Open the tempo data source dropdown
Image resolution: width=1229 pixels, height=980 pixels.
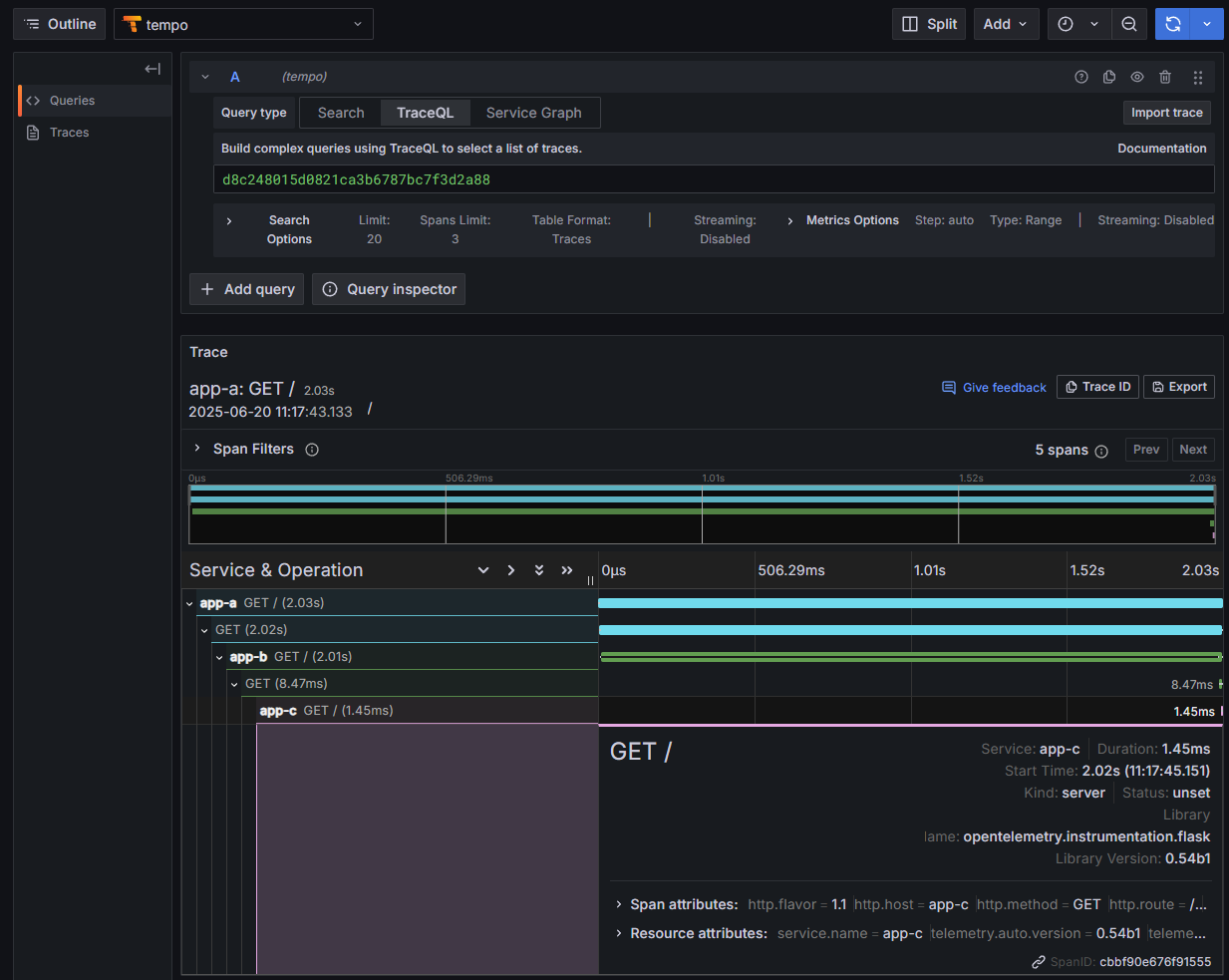pyautogui.click(x=243, y=24)
